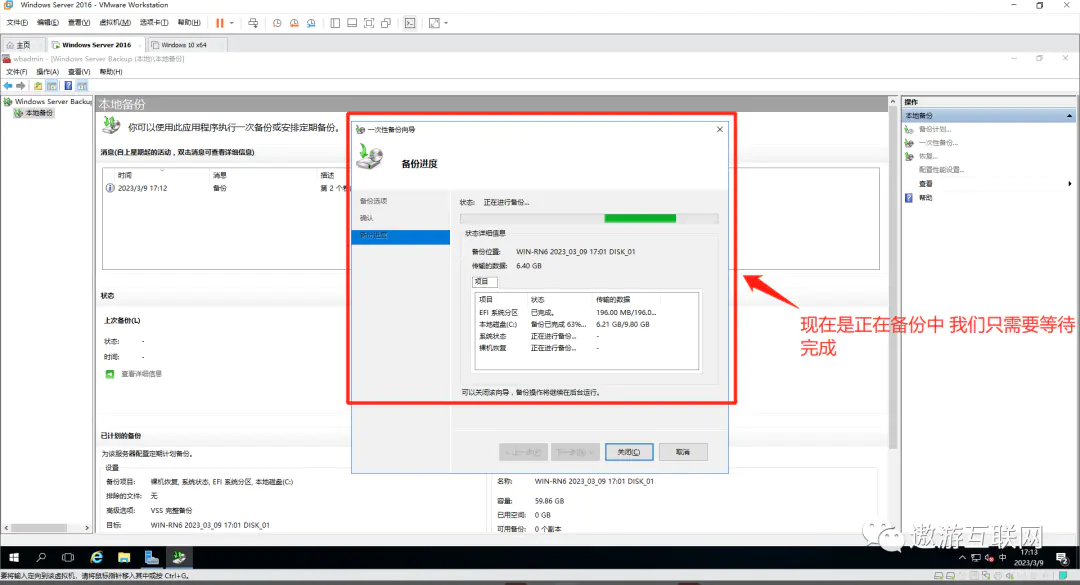Switch to Unity mode icon
This screenshot has width=1080, height=585.
click(x=386, y=23)
